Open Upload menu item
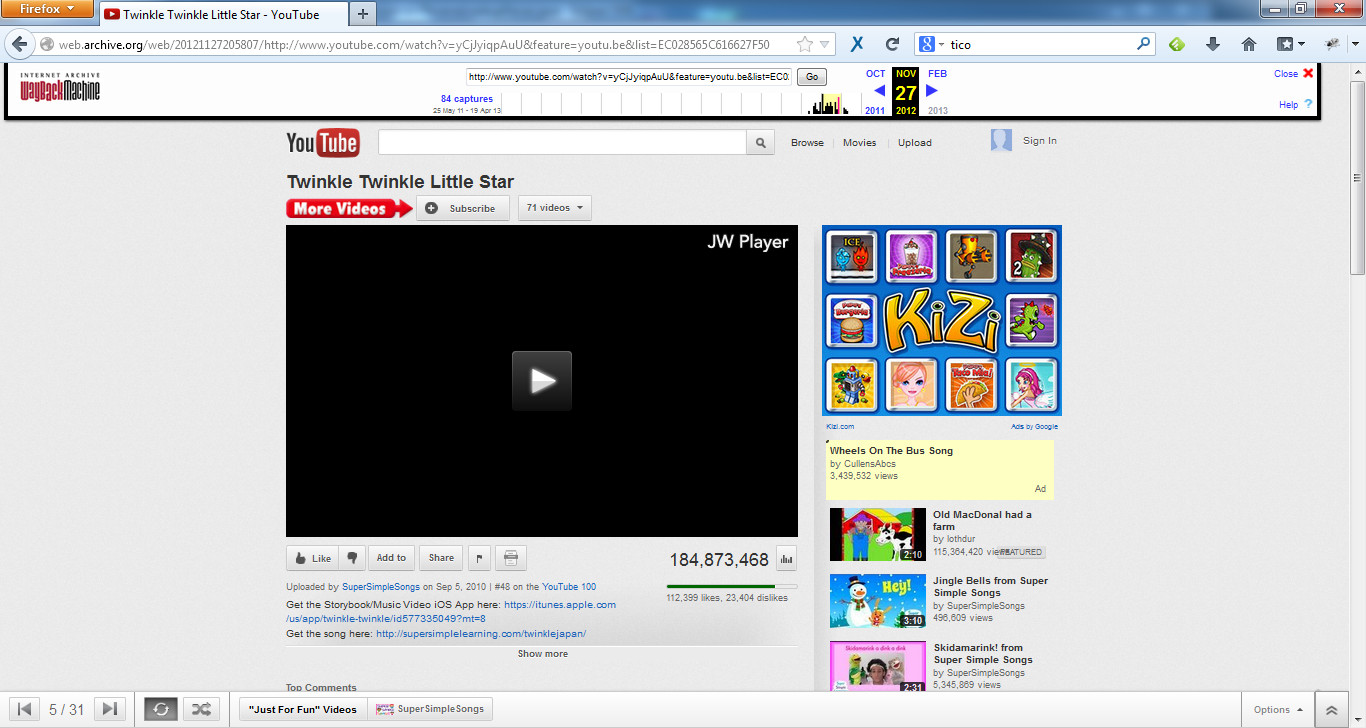The width and height of the screenshot is (1366, 728). coord(914,143)
